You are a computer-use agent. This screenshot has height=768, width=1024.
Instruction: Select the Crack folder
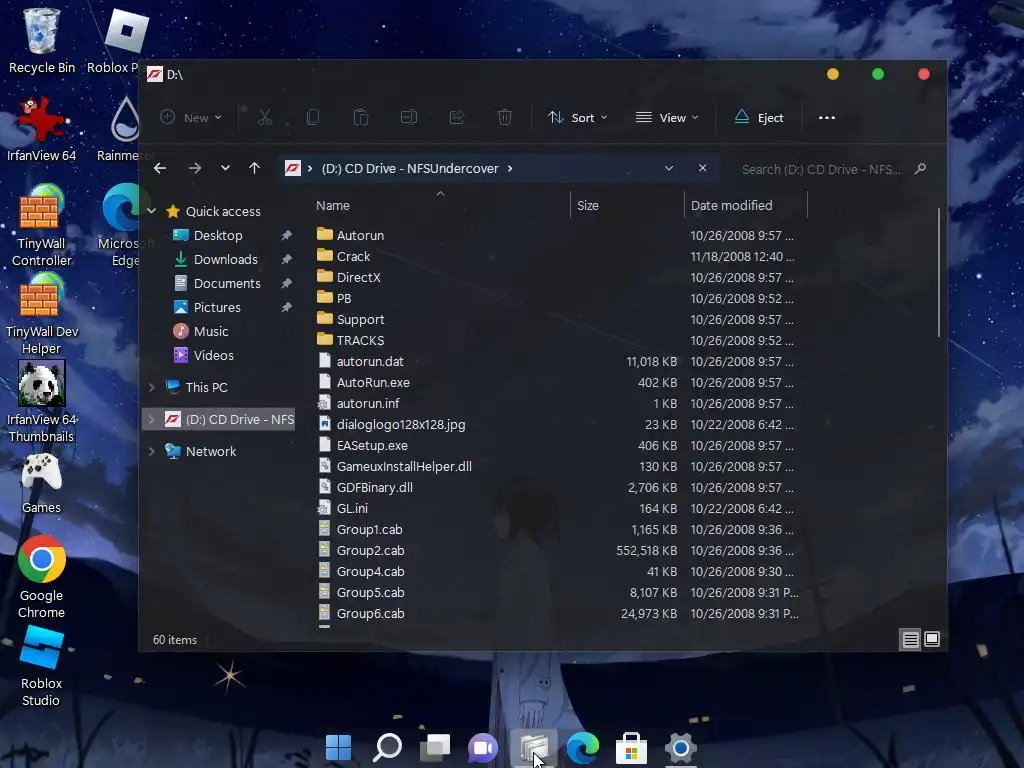pyautogui.click(x=353, y=256)
